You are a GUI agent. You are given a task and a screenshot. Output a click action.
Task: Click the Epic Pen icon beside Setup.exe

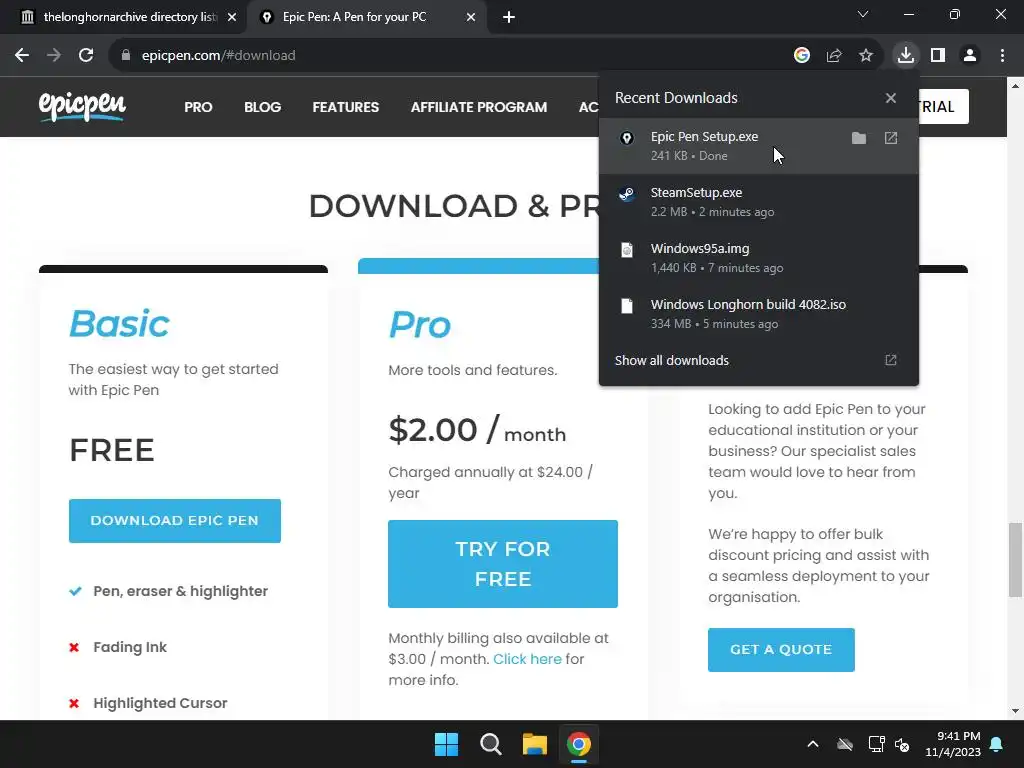(x=627, y=138)
